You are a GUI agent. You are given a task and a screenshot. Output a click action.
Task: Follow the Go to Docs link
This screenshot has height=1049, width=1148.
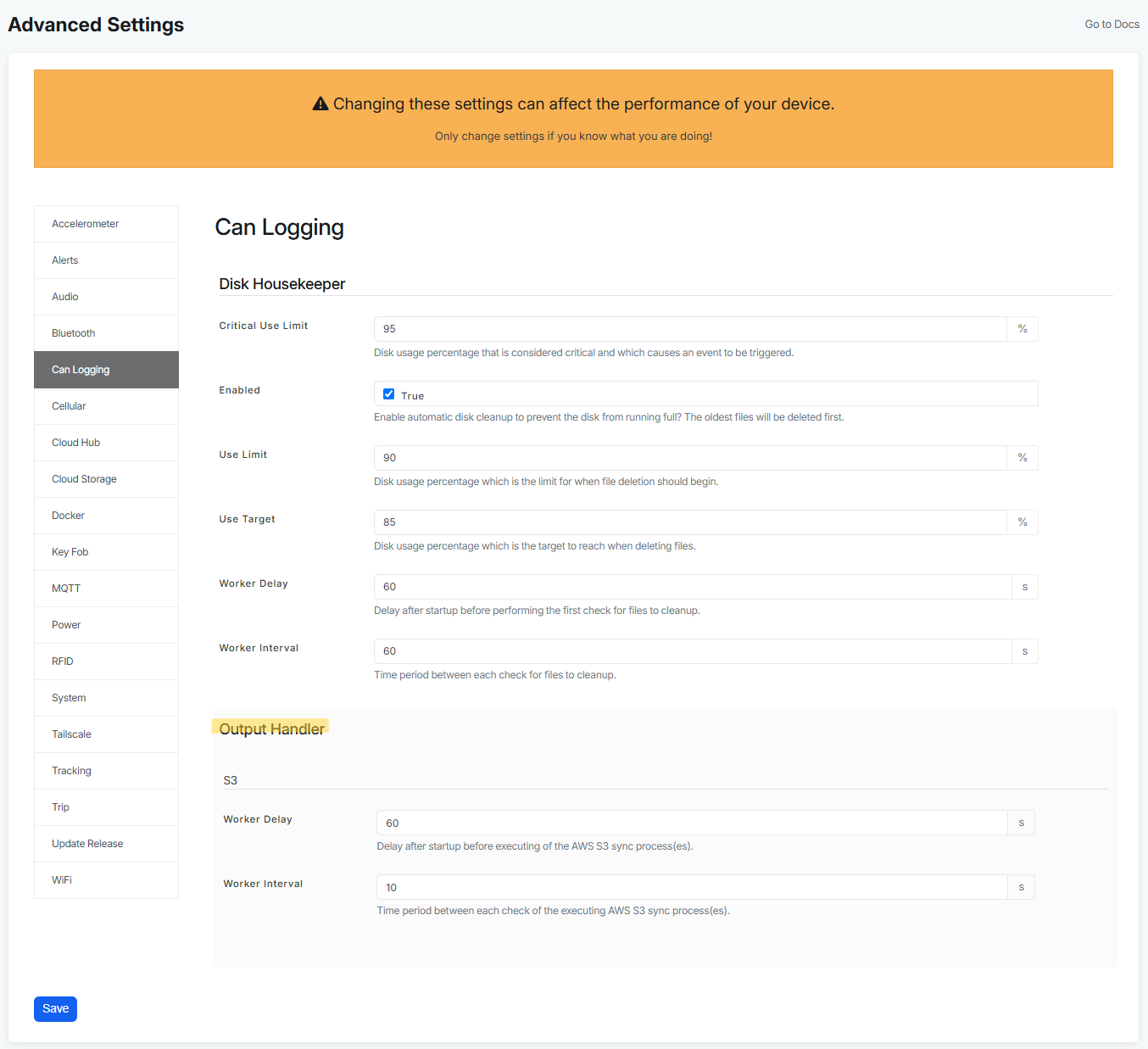[x=1112, y=25]
